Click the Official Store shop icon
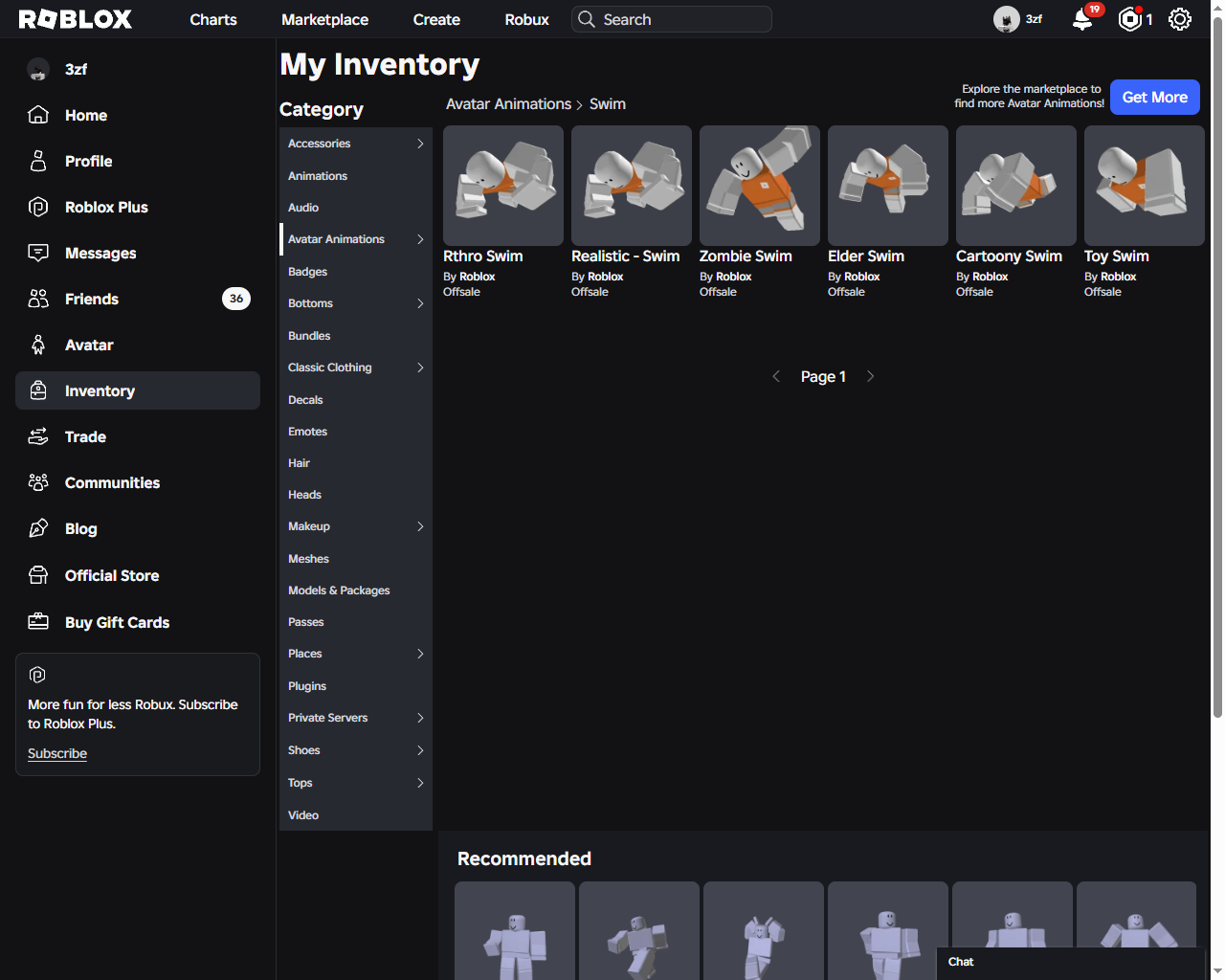 coord(38,575)
